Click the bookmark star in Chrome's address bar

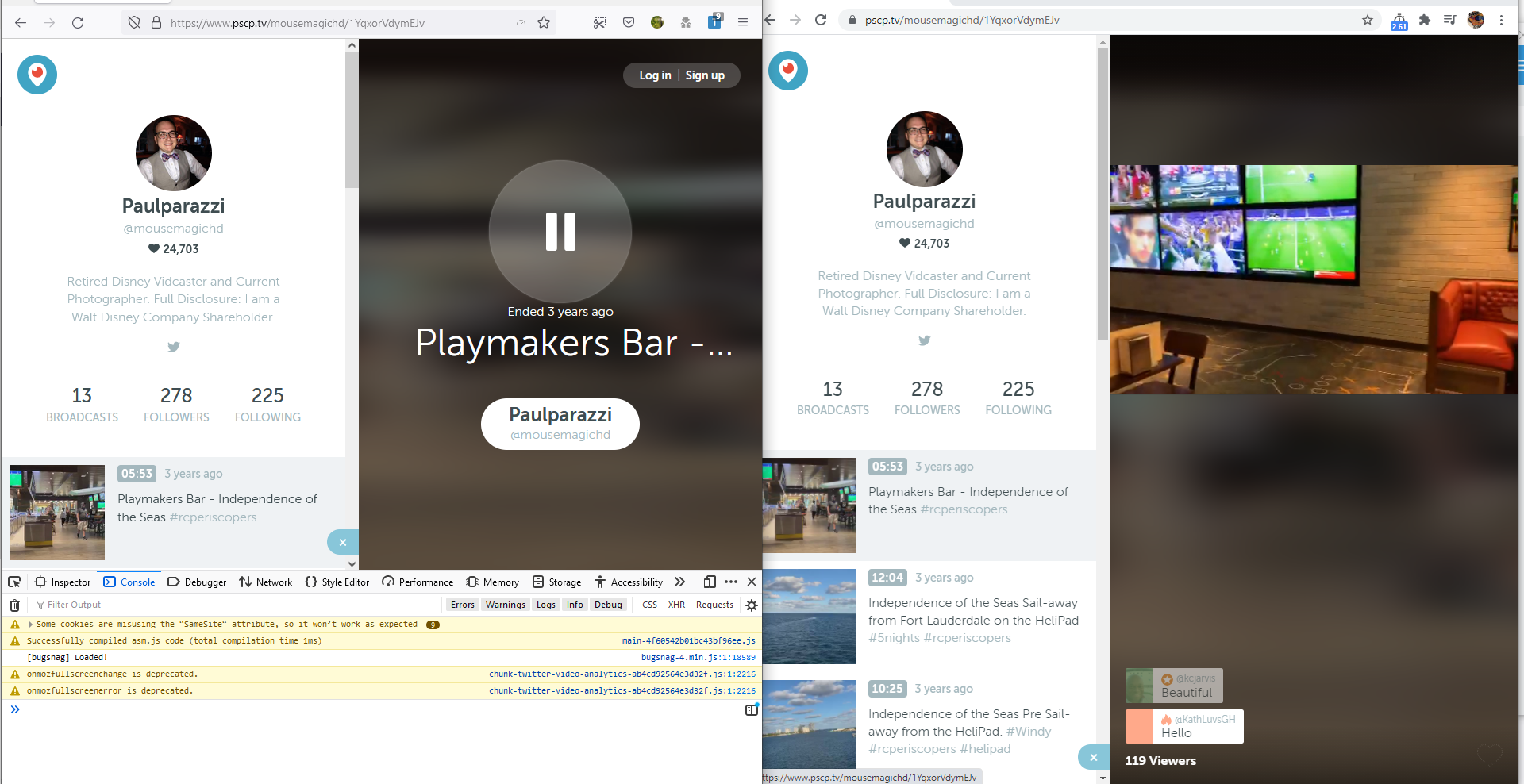pos(1368,20)
